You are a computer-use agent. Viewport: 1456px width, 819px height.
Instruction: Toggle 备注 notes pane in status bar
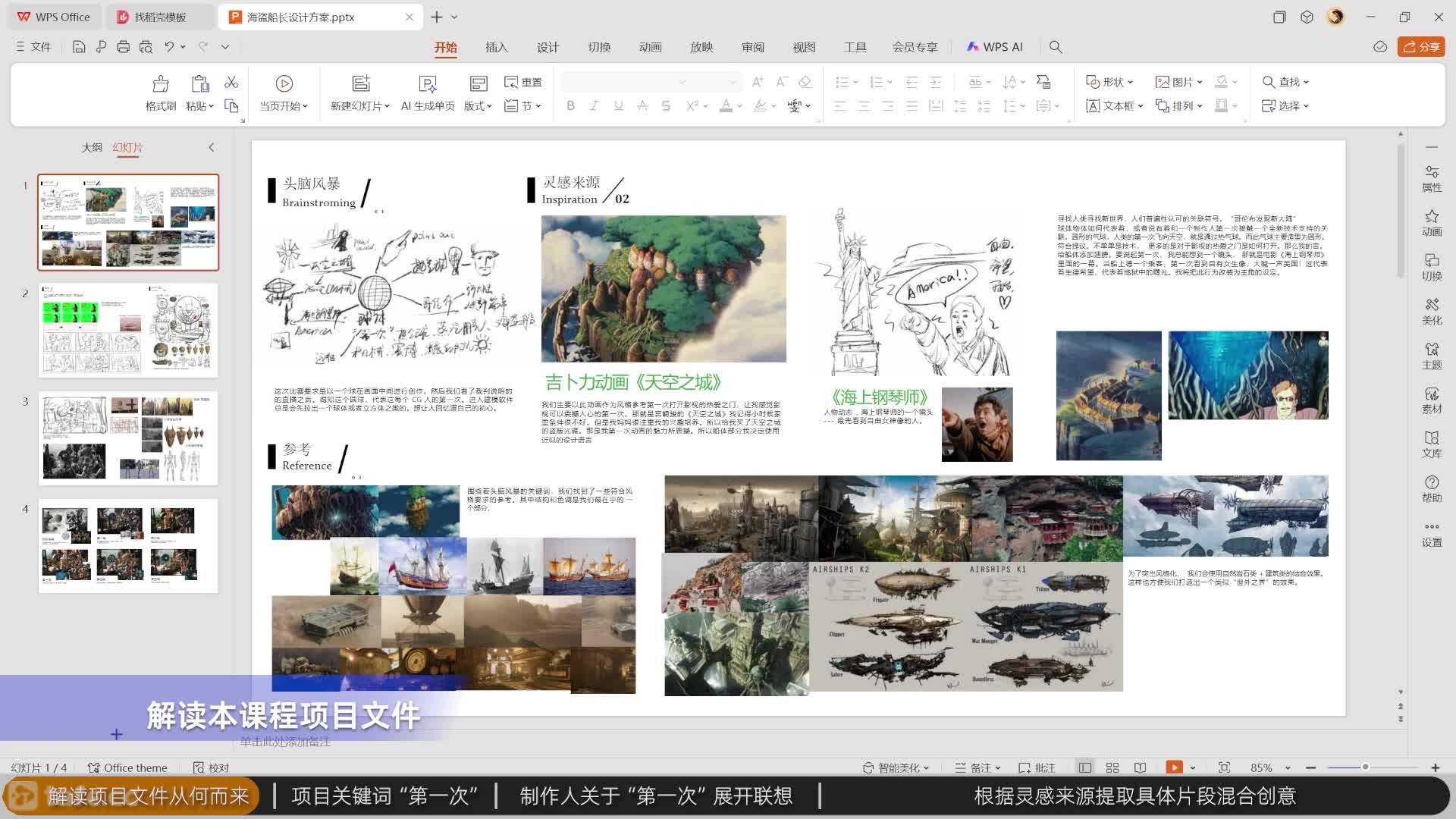978,767
